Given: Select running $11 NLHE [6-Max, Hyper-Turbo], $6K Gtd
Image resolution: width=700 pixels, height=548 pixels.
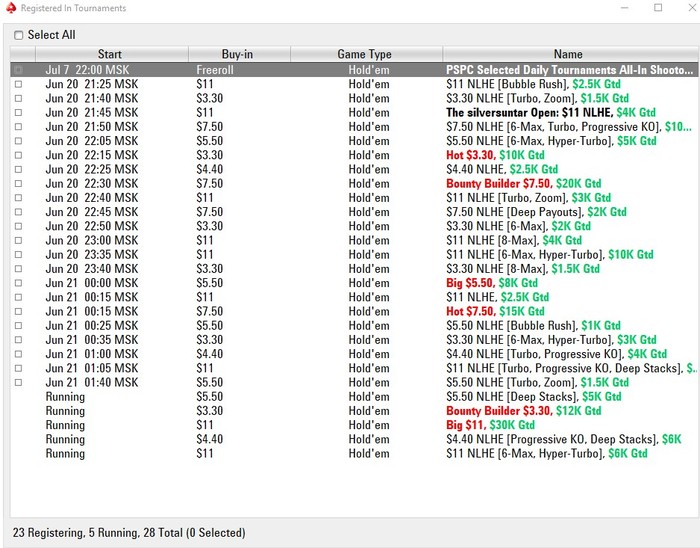Looking at the screenshot, I should (x=354, y=454).
